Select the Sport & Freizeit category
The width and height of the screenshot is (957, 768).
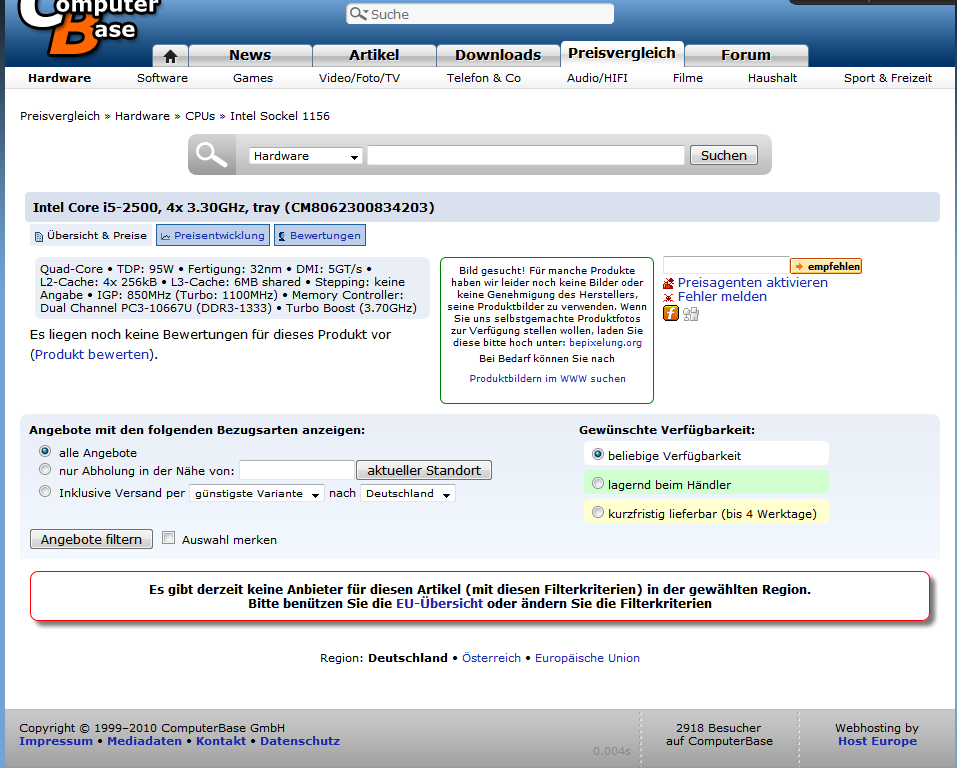[x=888, y=78]
